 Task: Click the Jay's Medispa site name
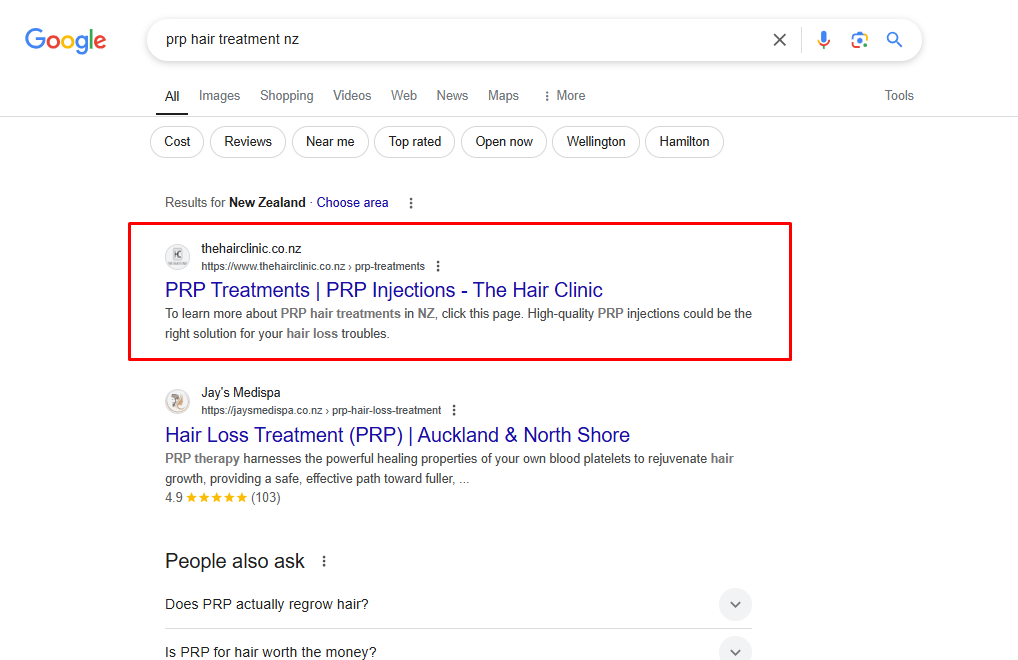[x=241, y=393]
